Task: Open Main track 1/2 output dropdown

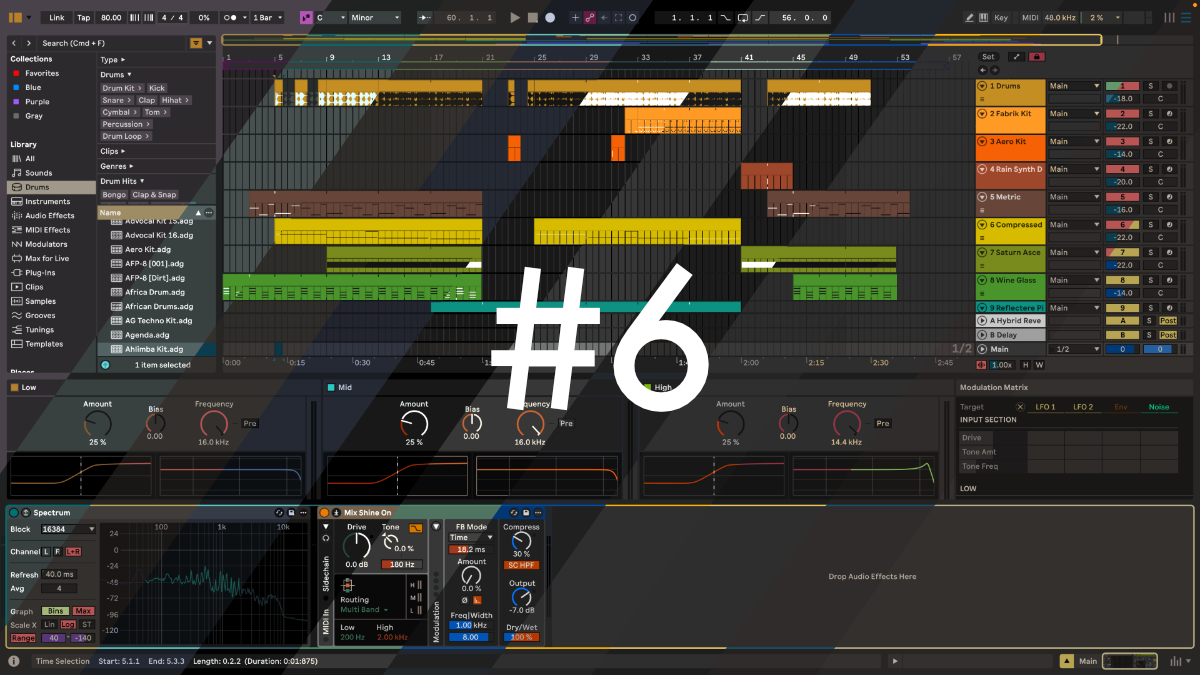Action: click(1074, 349)
